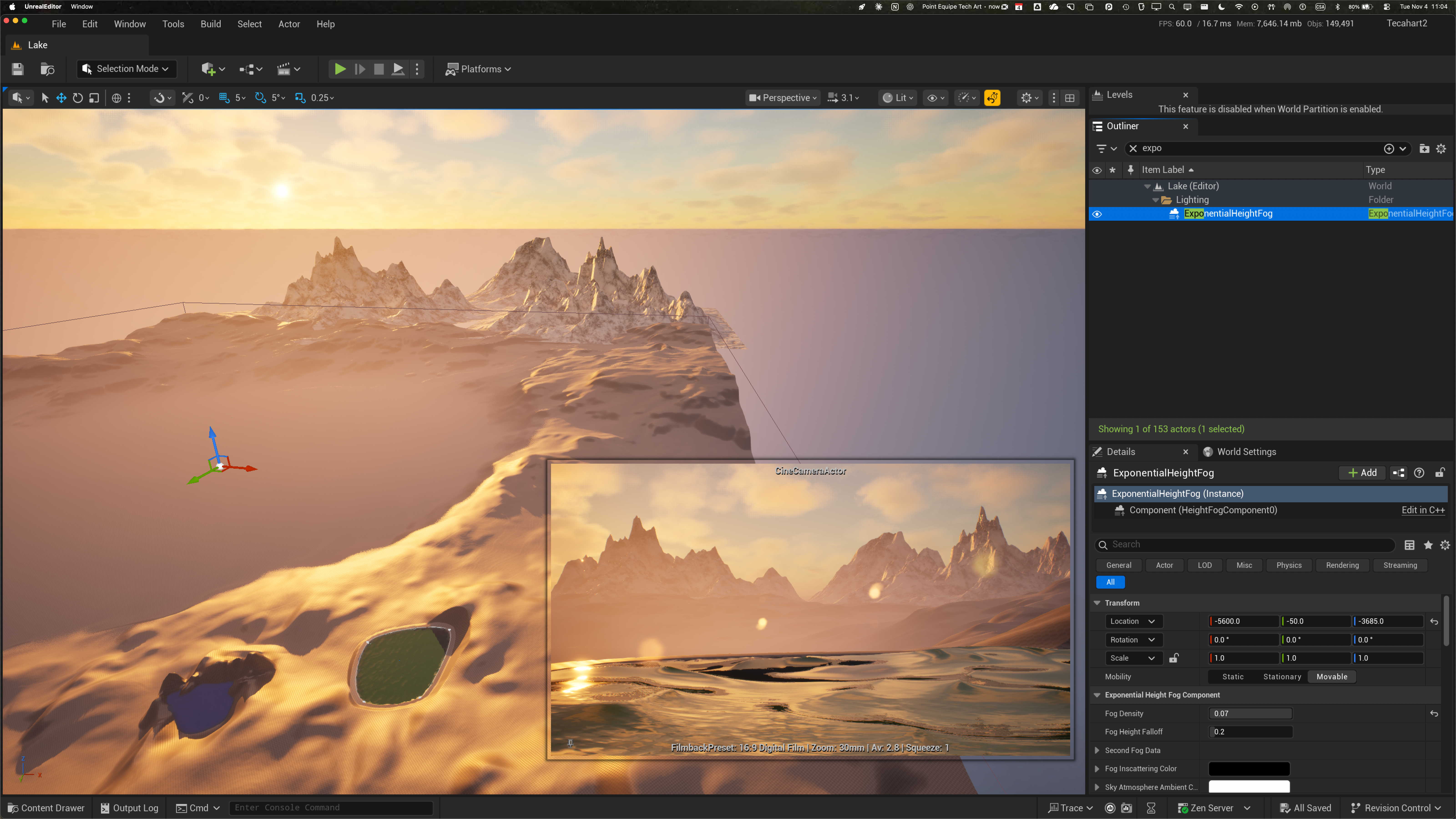The height and width of the screenshot is (819, 1456).
Task: Set Mobility to Static
Action: click(x=1233, y=677)
